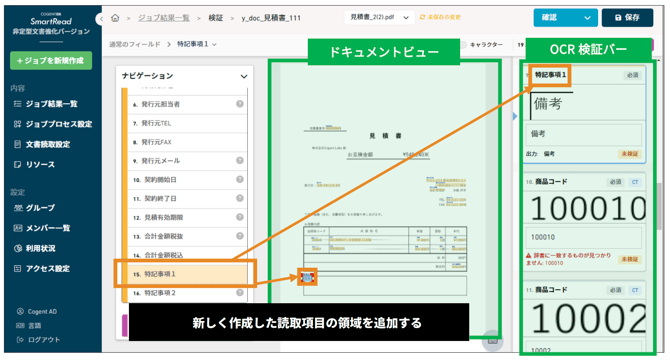Click the warning icon under 100010 field
Image resolution: width=670 pixels, height=361 pixels.
click(x=529, y=255)
